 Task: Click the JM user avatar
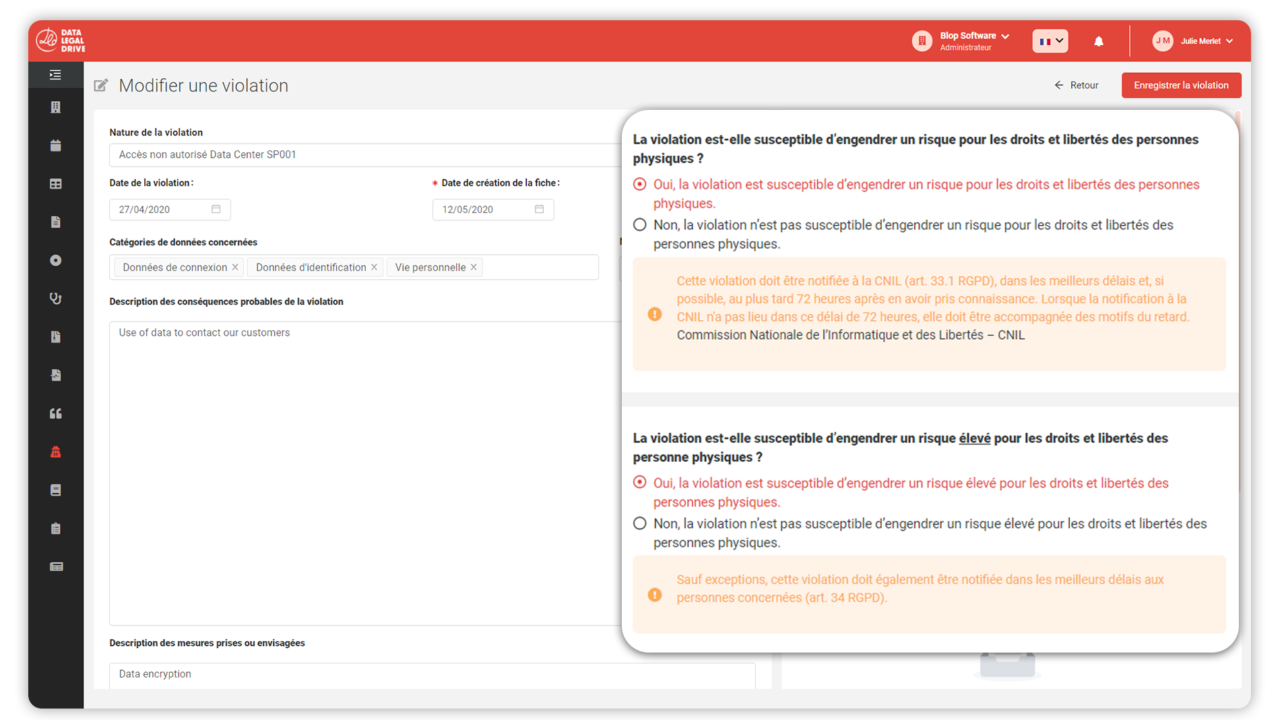click(1162, 41)
